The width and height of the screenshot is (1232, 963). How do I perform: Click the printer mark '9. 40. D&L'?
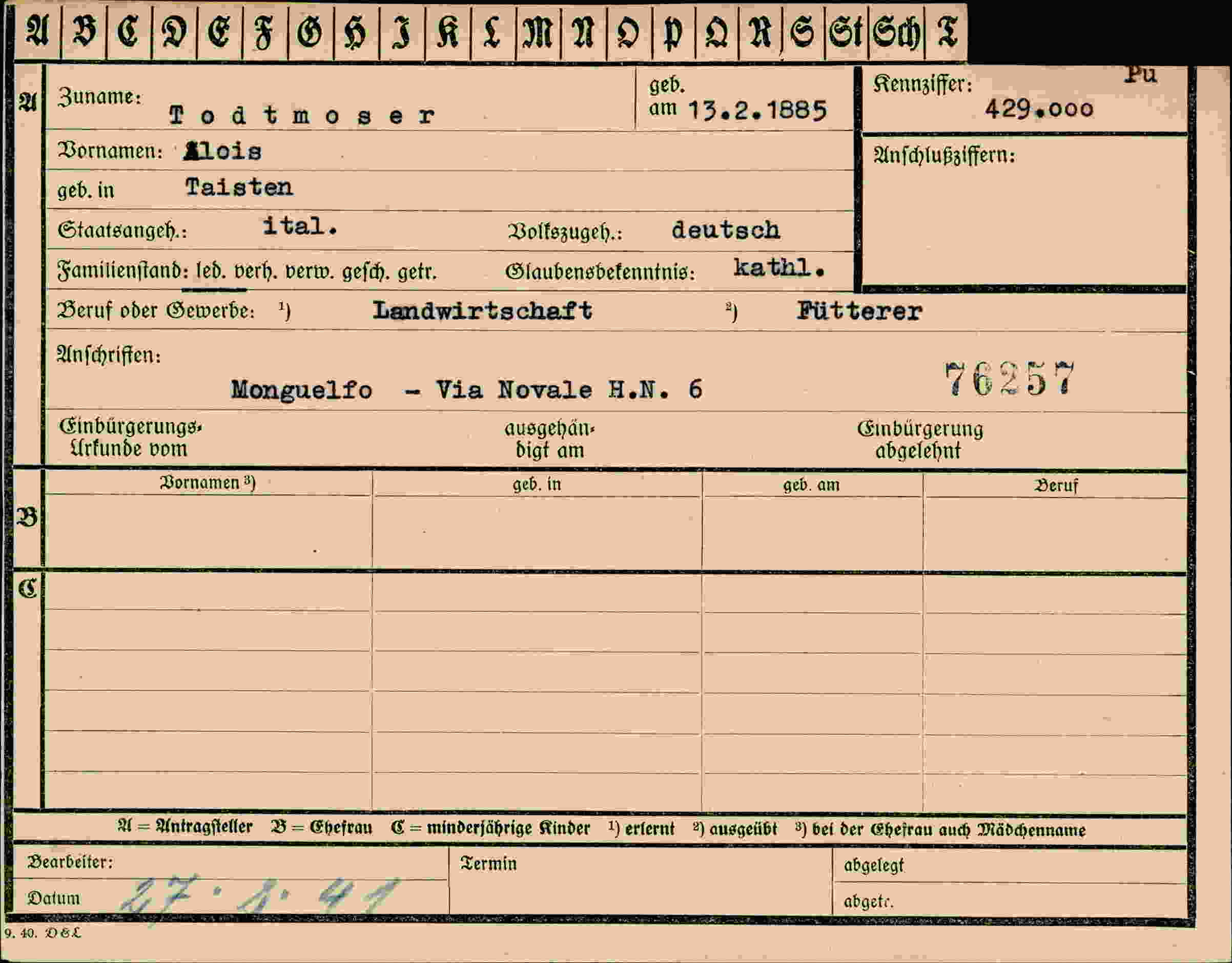(43, 933)
